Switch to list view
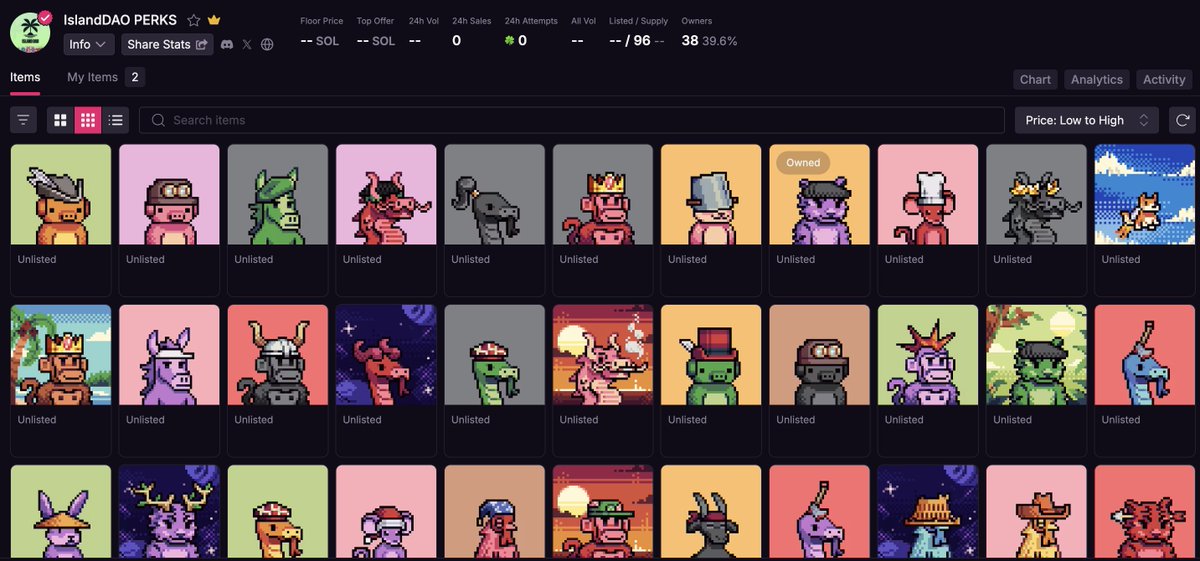The height and width of the screenshot is (561, 1200). tap(116, 120)
